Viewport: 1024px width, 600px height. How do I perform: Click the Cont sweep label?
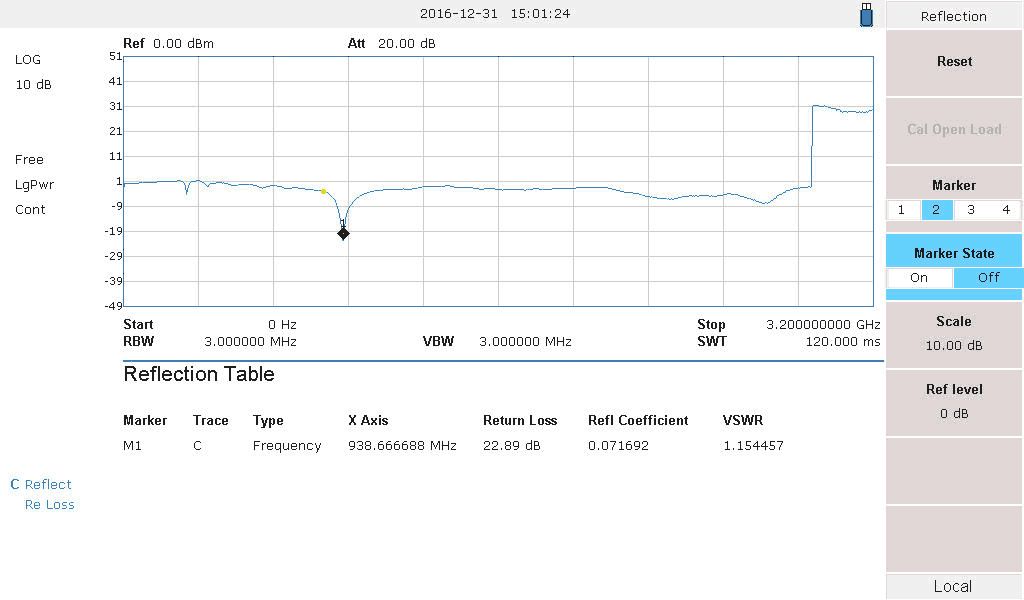[30, 210]
